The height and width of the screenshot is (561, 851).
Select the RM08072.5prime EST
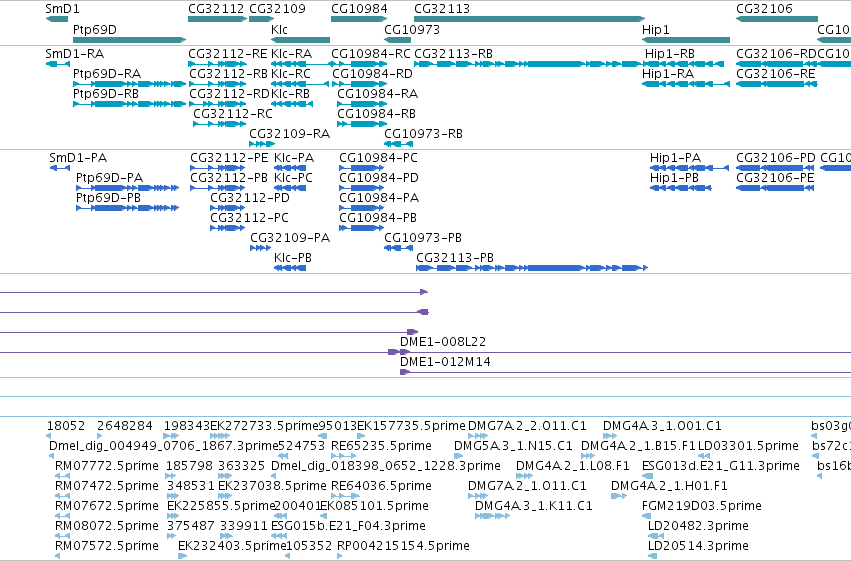pos(62,536)
